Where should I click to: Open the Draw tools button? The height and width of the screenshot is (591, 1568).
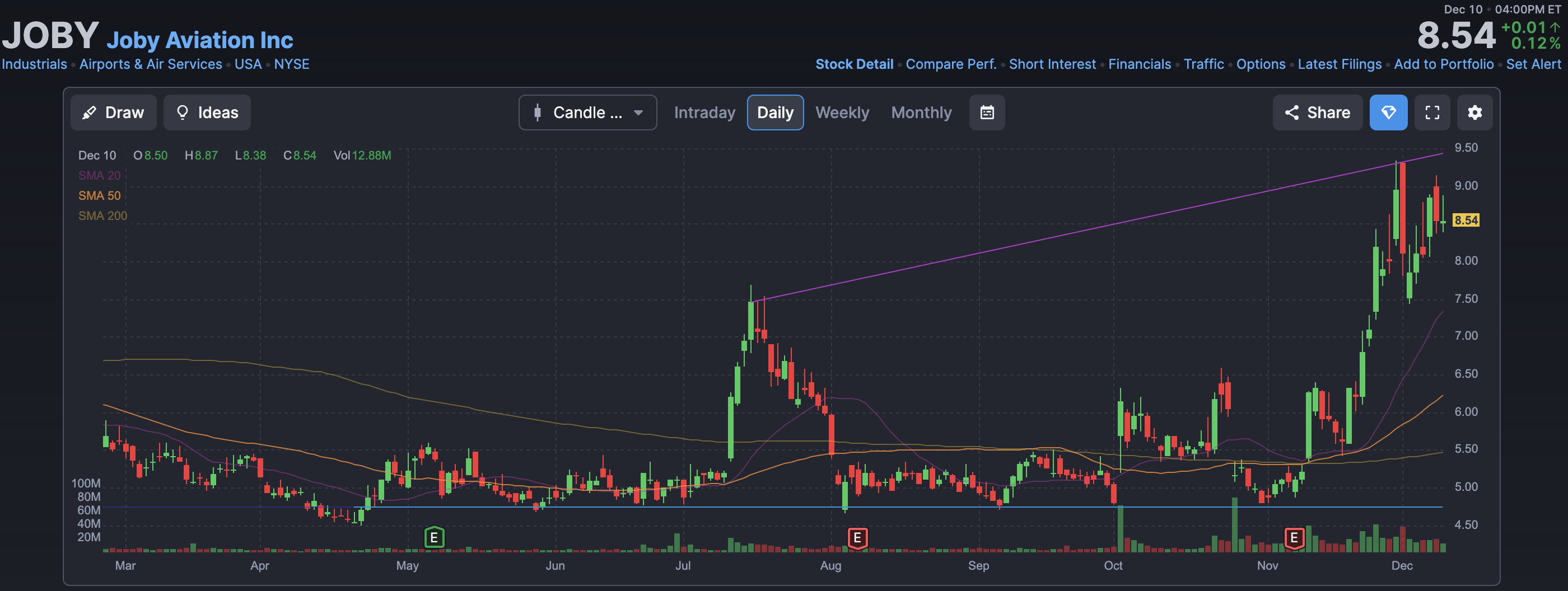[113, 112]
